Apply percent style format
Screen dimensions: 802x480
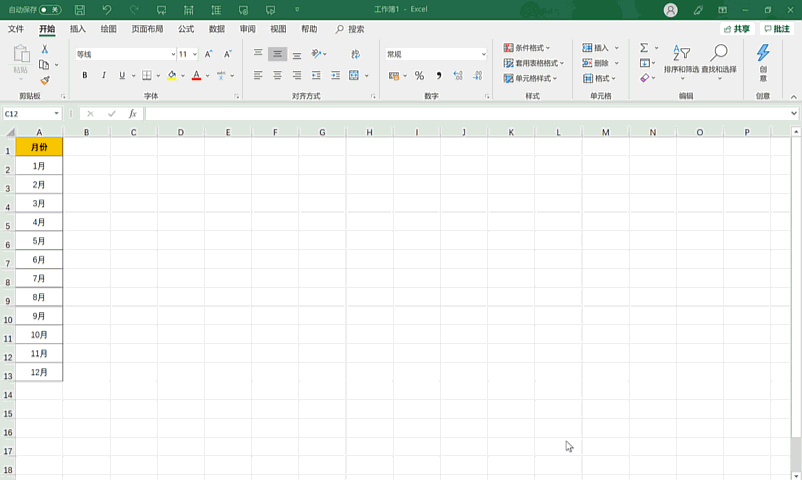pos(419,76)
